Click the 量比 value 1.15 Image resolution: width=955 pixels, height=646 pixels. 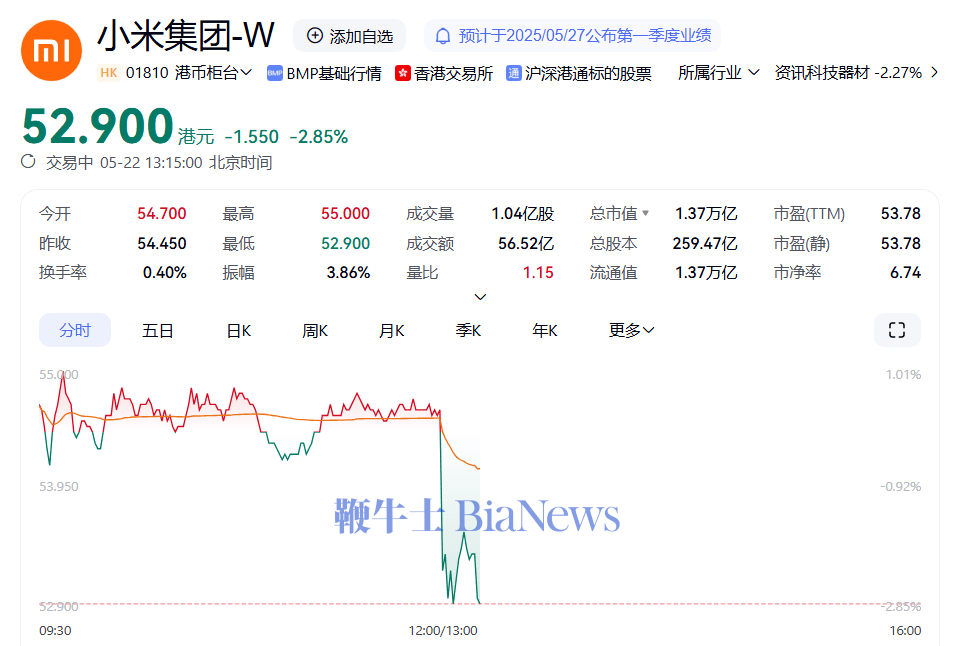click(538, 272)
